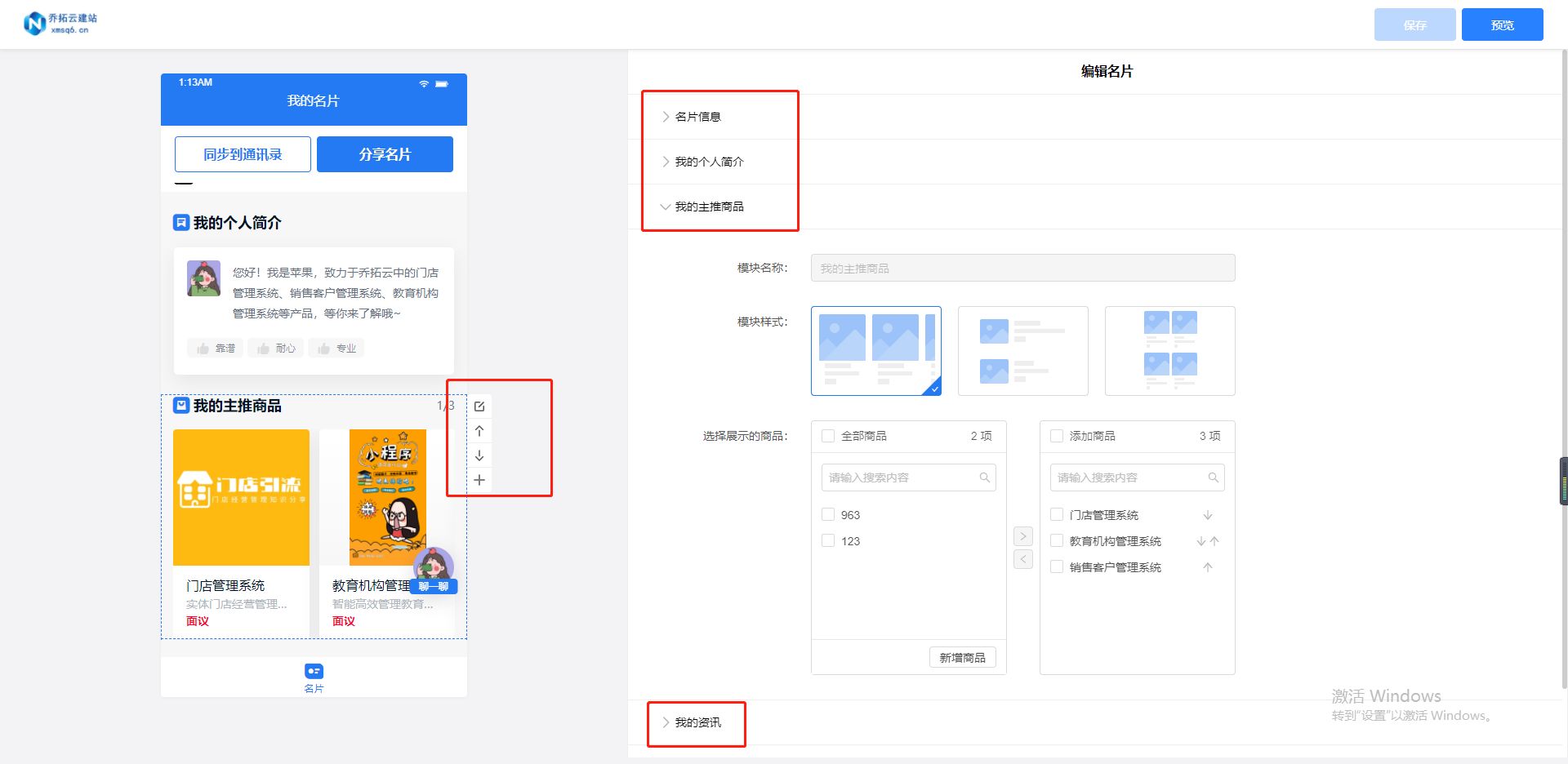
Task: Tick the 教育机构管理系统 checkbox
Action: (x=1057, y=541)
